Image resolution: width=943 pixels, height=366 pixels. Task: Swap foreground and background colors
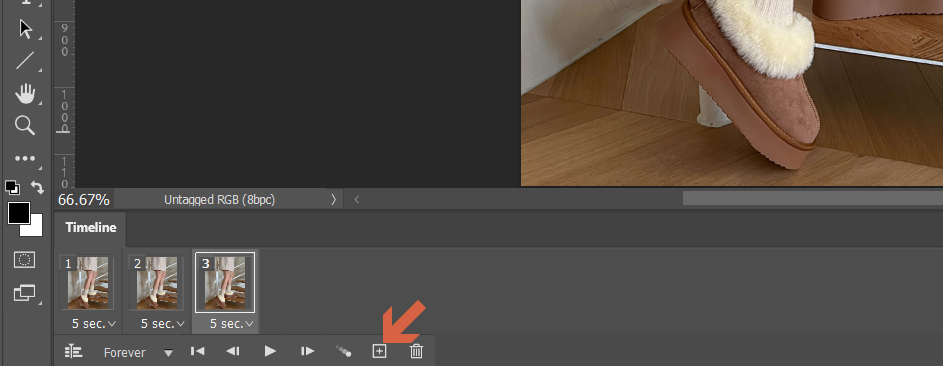tap(37, 188)
